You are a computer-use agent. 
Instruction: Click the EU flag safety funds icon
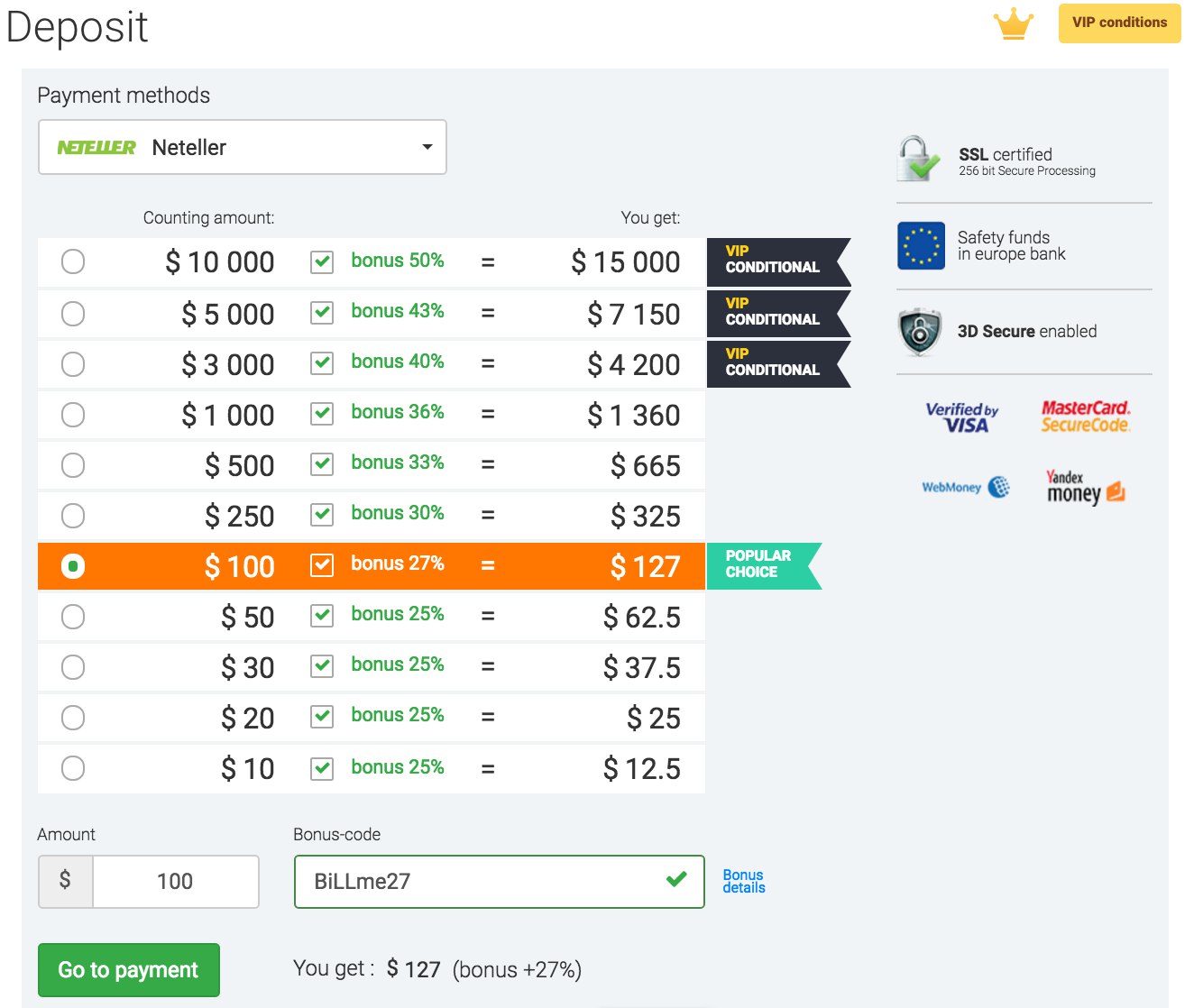921,245
